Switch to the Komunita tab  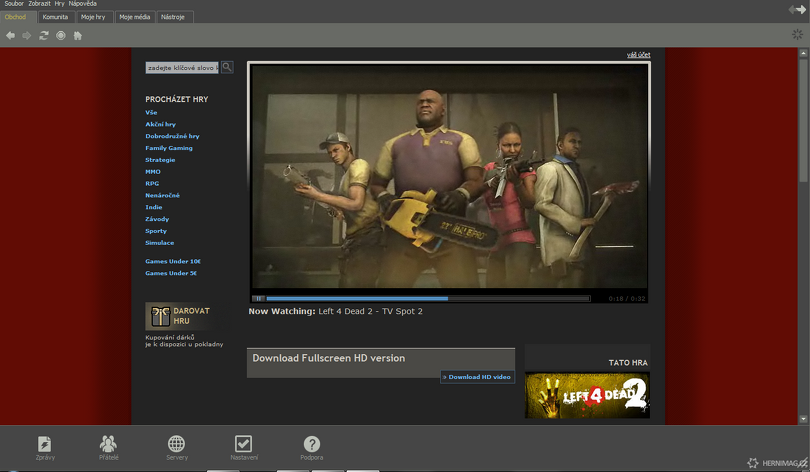(55, 17)
